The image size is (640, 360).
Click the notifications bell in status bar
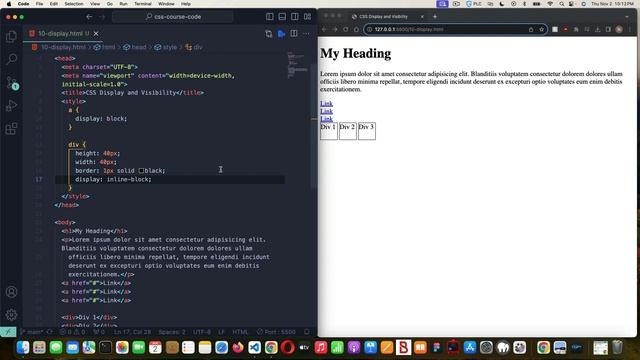(307, 332)
